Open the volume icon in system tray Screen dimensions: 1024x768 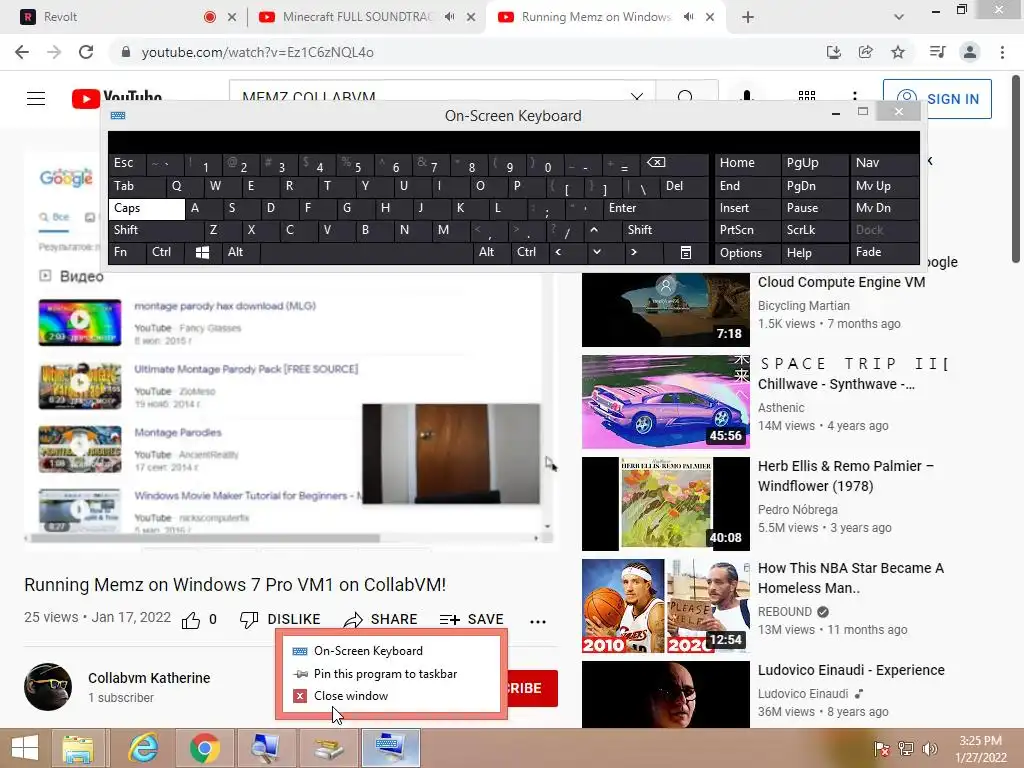pyautogui.click(x=929, y=749)
